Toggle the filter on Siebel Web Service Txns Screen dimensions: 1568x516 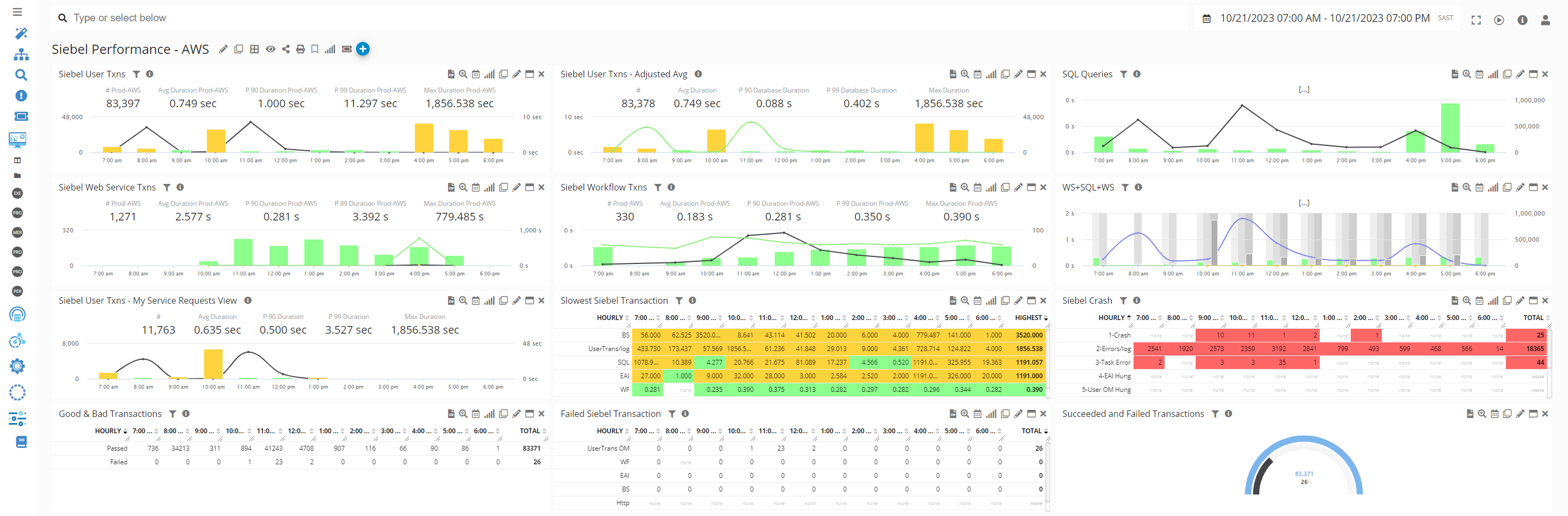[167, 187]
